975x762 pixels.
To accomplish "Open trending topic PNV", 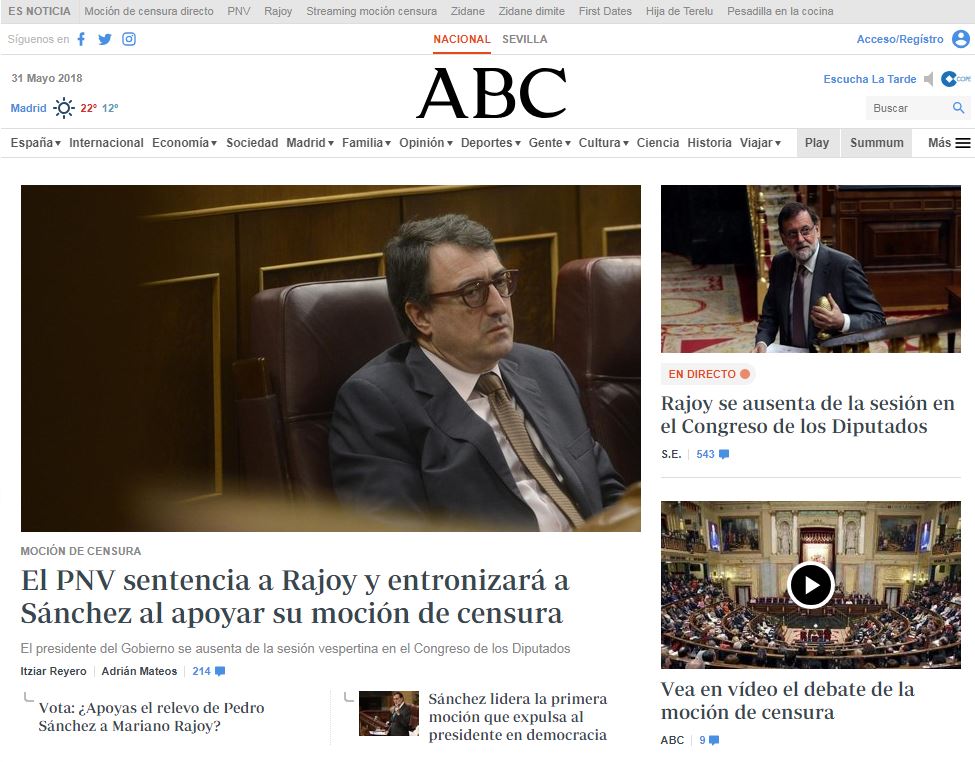I will pyautogui.click(x=239, y=11).
